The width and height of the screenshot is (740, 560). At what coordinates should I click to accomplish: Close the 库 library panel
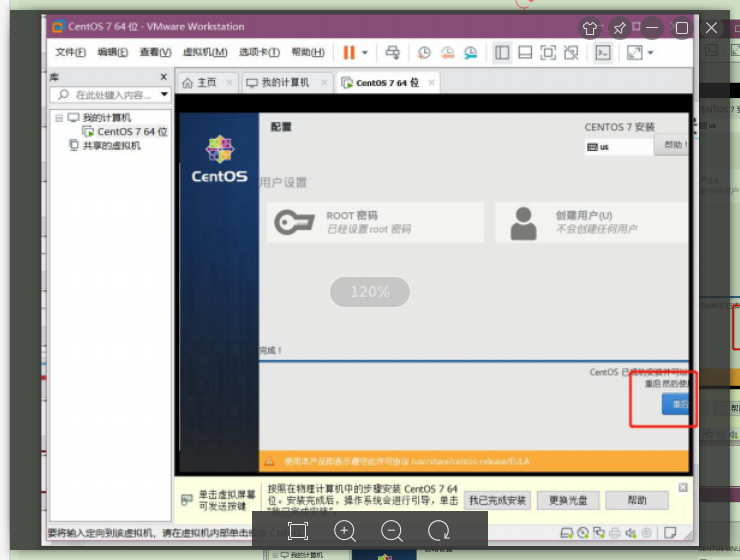[x=163, y=76]
